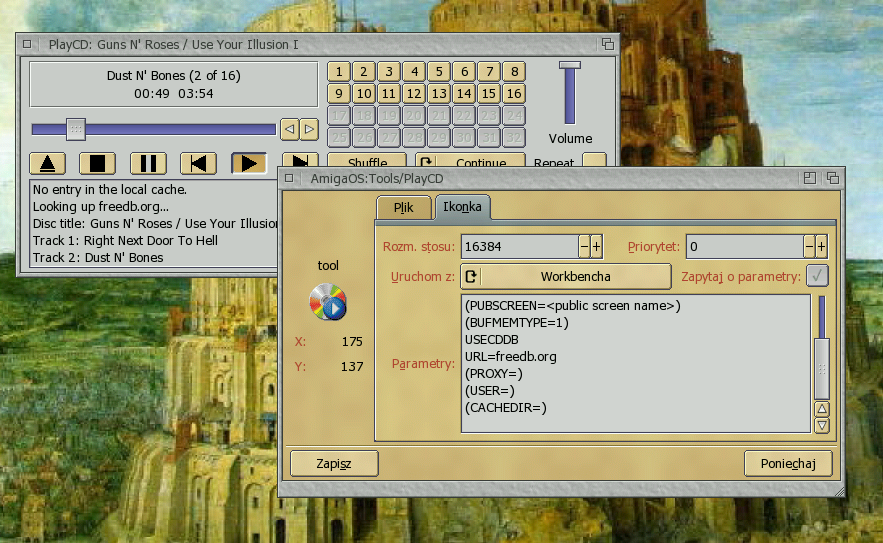Viewport: 883px width, 543px height.
Task: Decrease stack size with minus button
Action: 584,247
